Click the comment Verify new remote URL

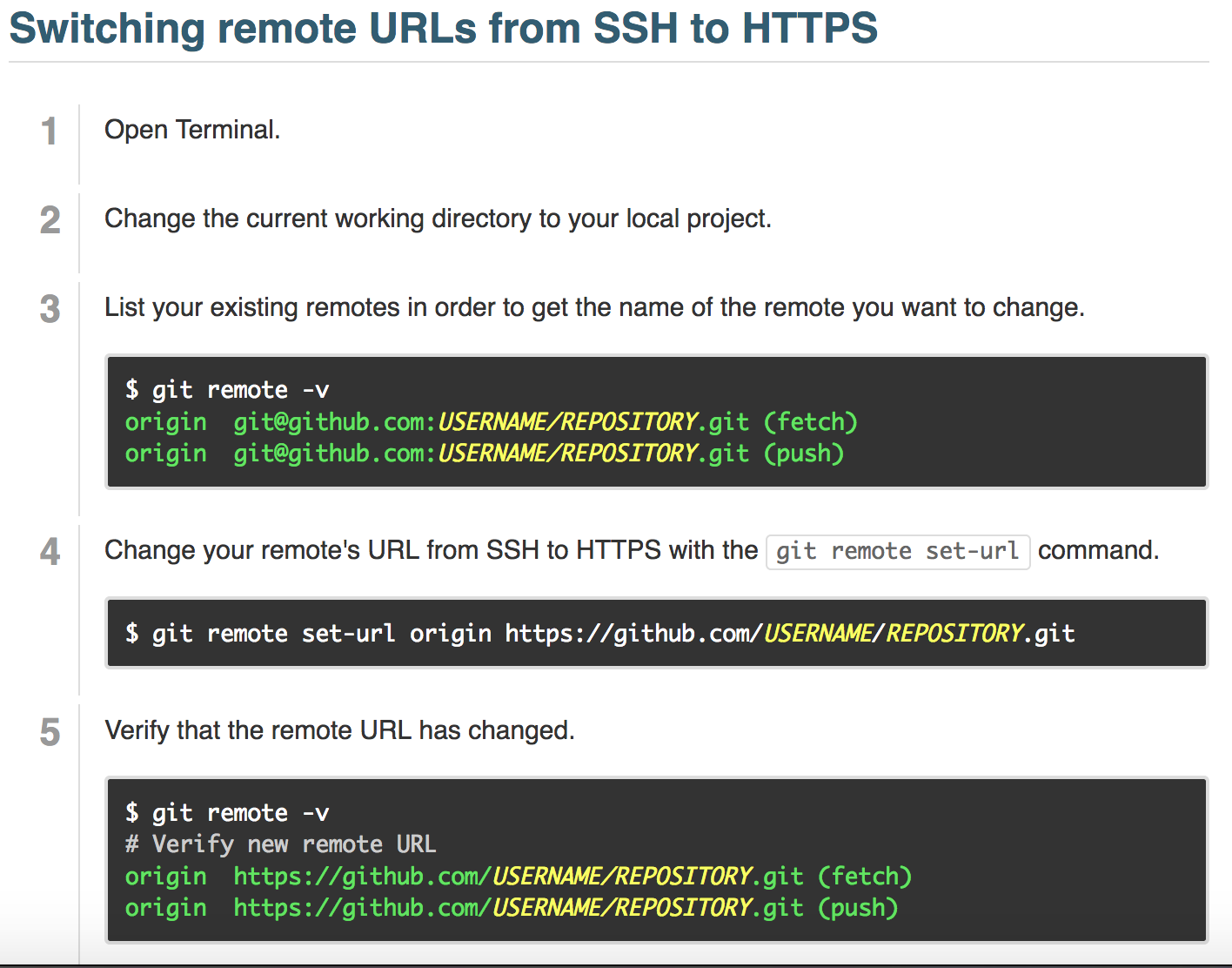[280, 844]
